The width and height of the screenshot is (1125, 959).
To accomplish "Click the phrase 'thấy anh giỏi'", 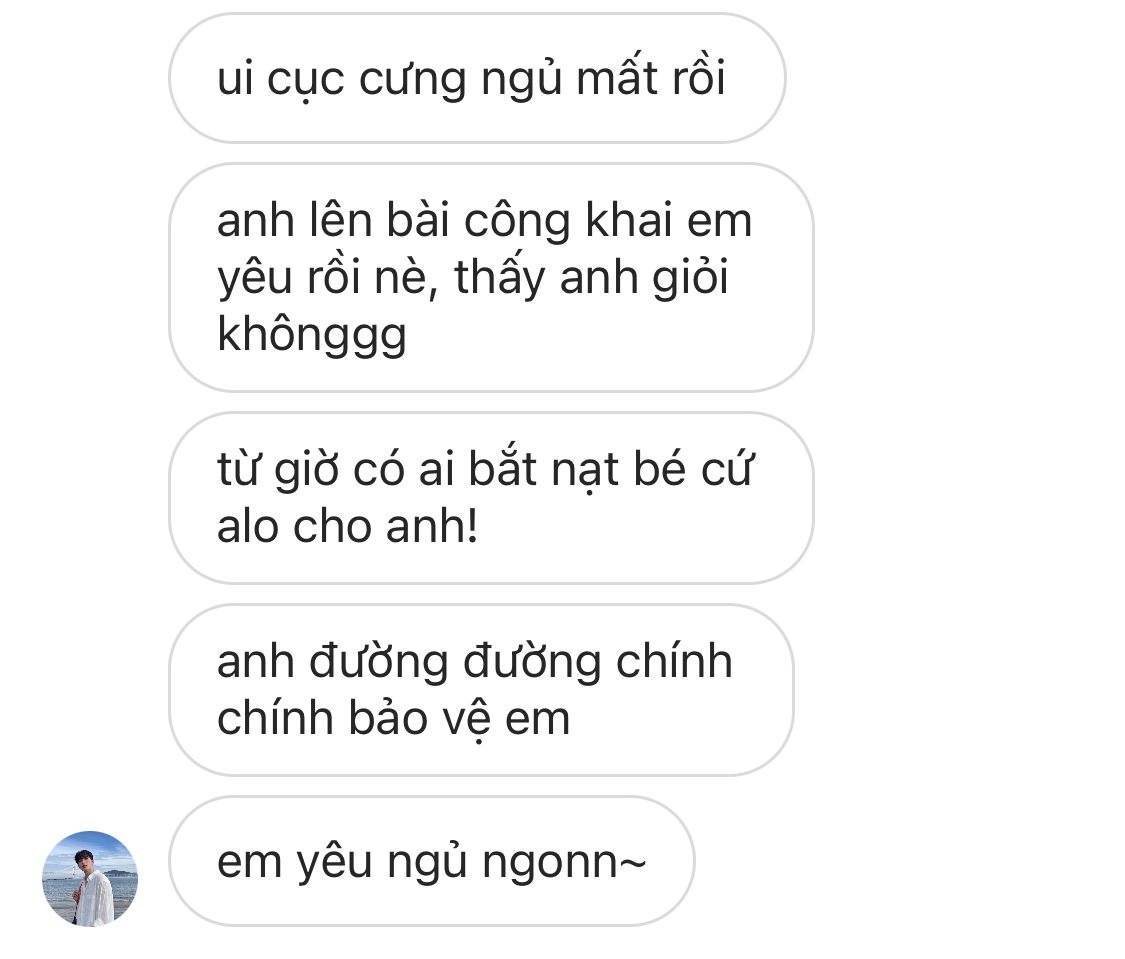I will point(591,276).
